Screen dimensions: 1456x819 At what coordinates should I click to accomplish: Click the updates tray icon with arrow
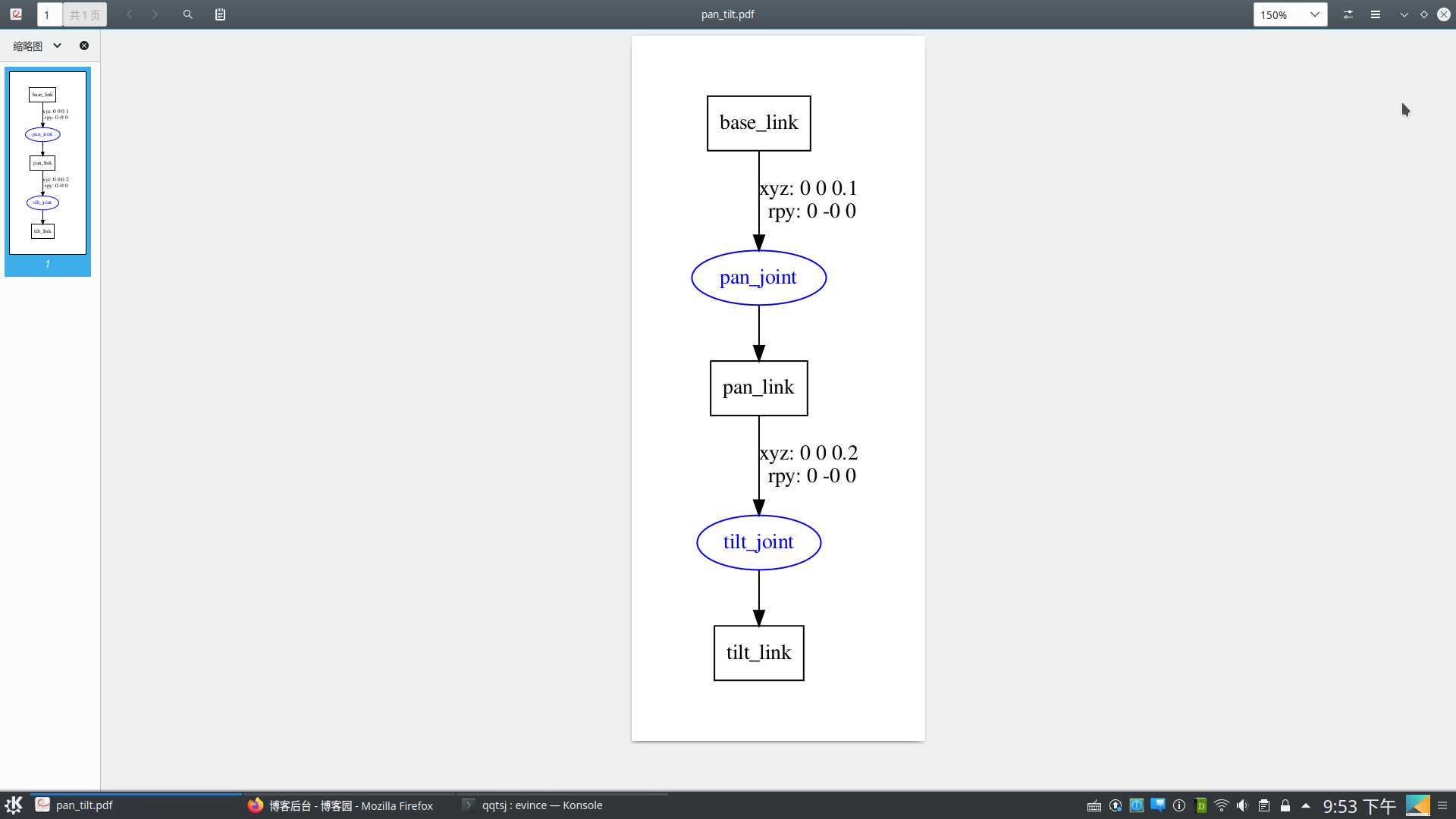click(x=1116, y=806)
